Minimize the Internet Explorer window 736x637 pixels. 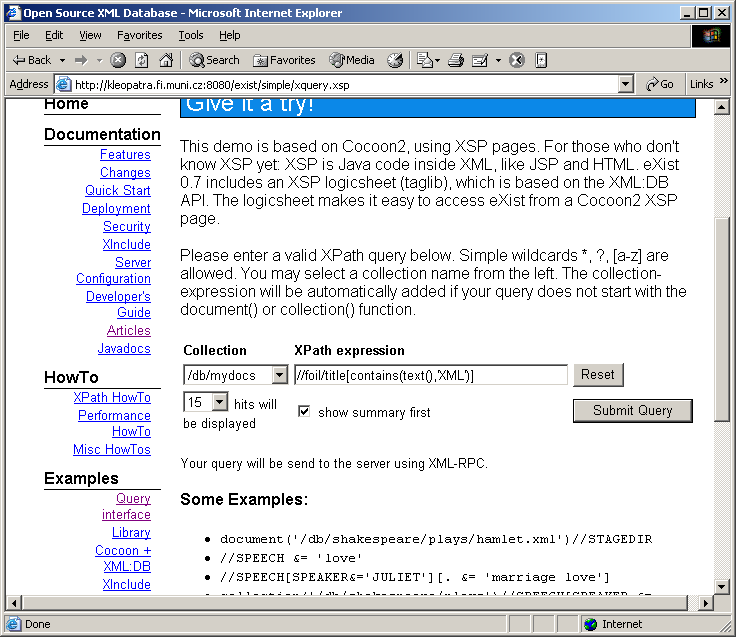pyautogui.click(x=687, y=13)
